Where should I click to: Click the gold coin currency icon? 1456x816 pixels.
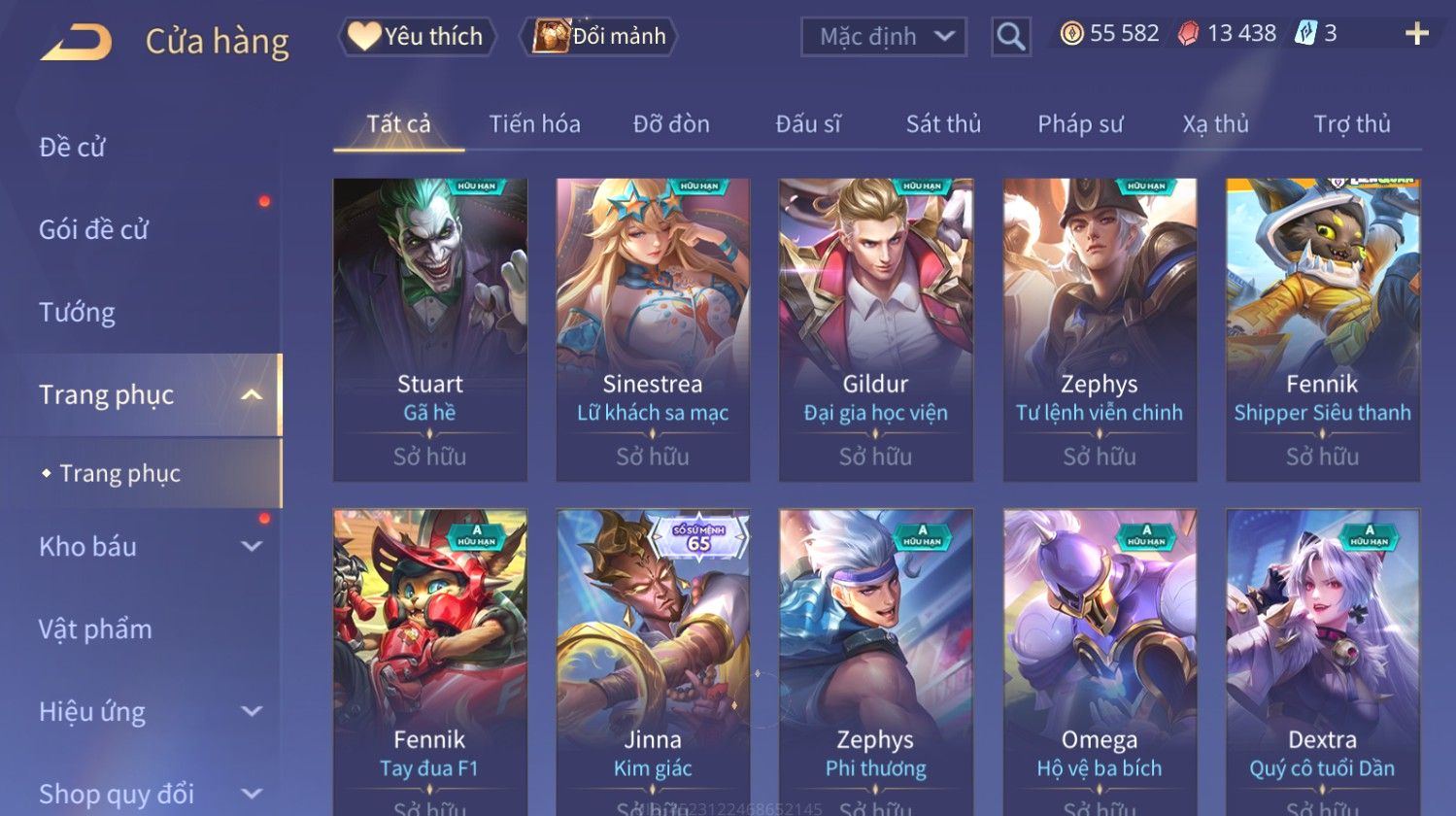(x=1071, y=34)
